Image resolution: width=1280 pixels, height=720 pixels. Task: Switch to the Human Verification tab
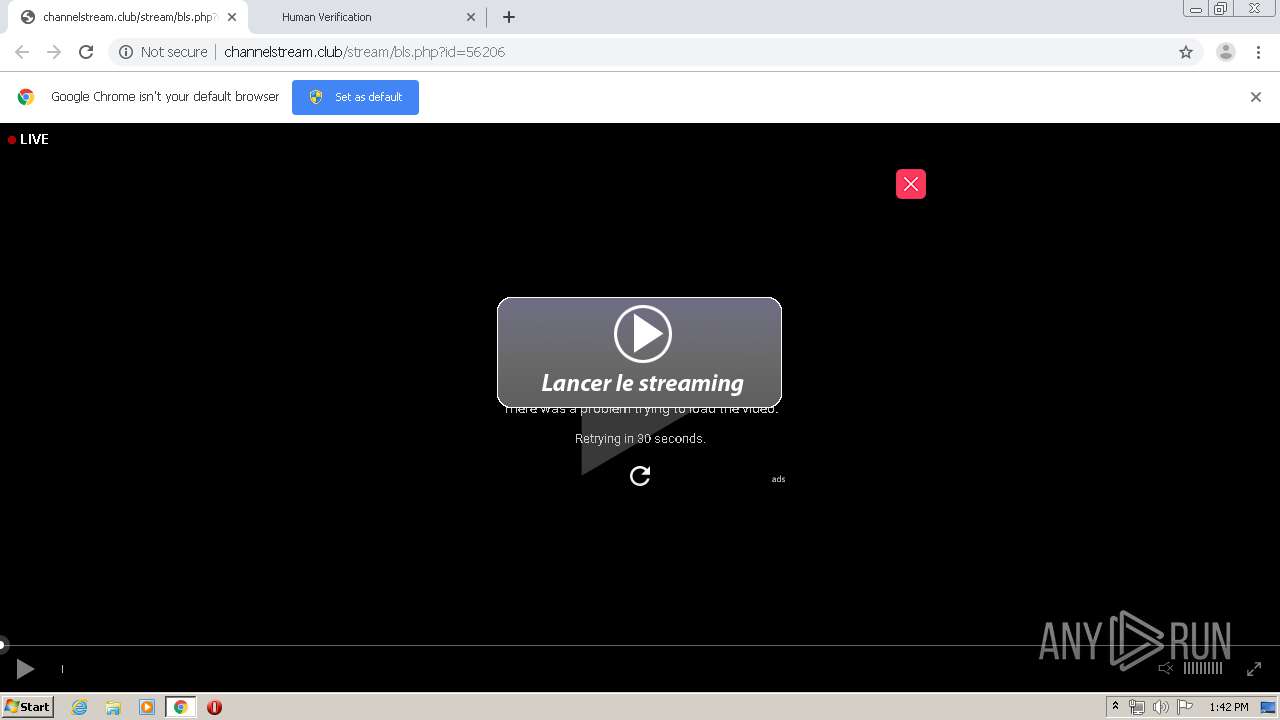coord(366,17)
